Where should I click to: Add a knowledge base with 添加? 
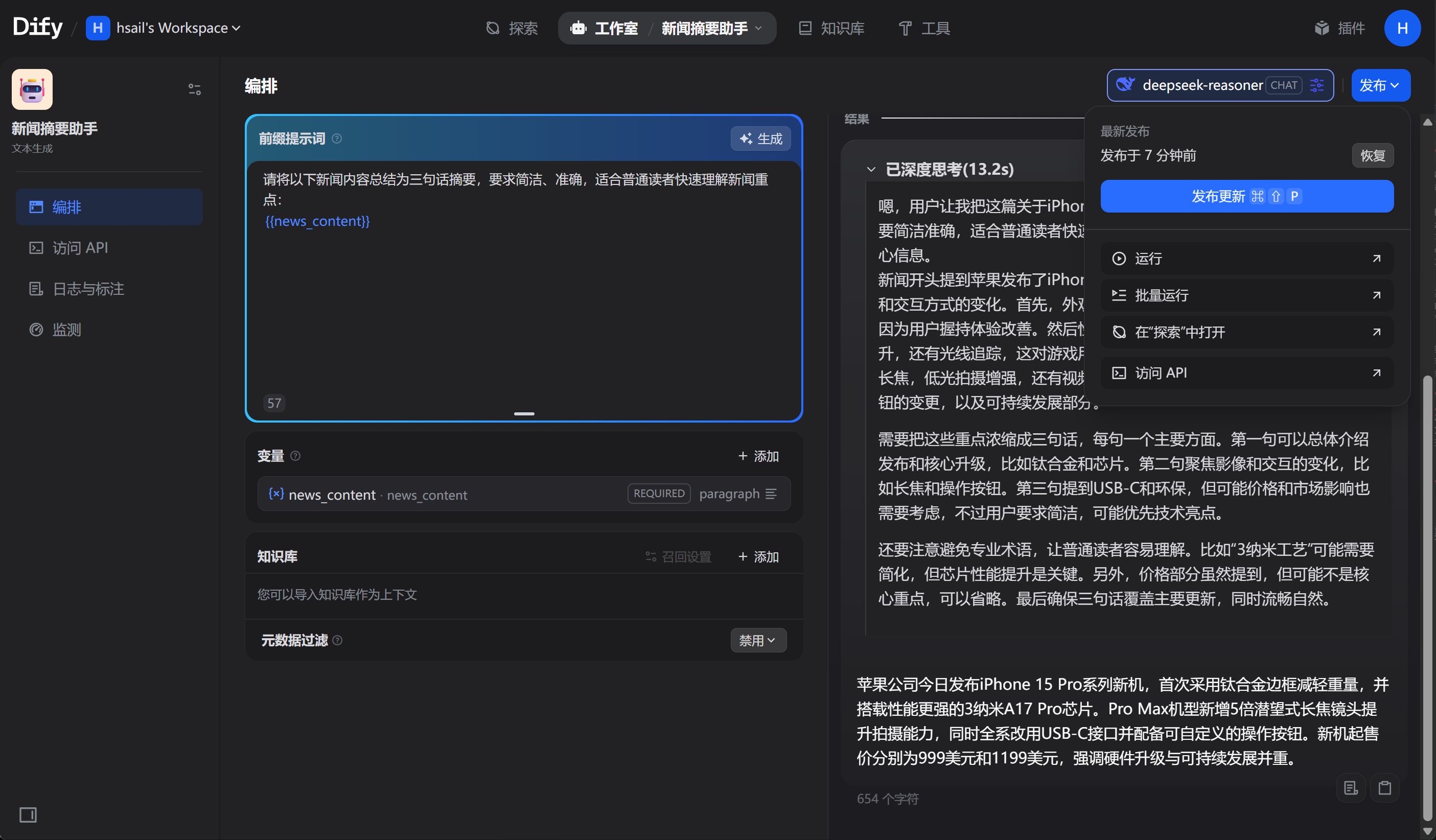pos(758,557)
